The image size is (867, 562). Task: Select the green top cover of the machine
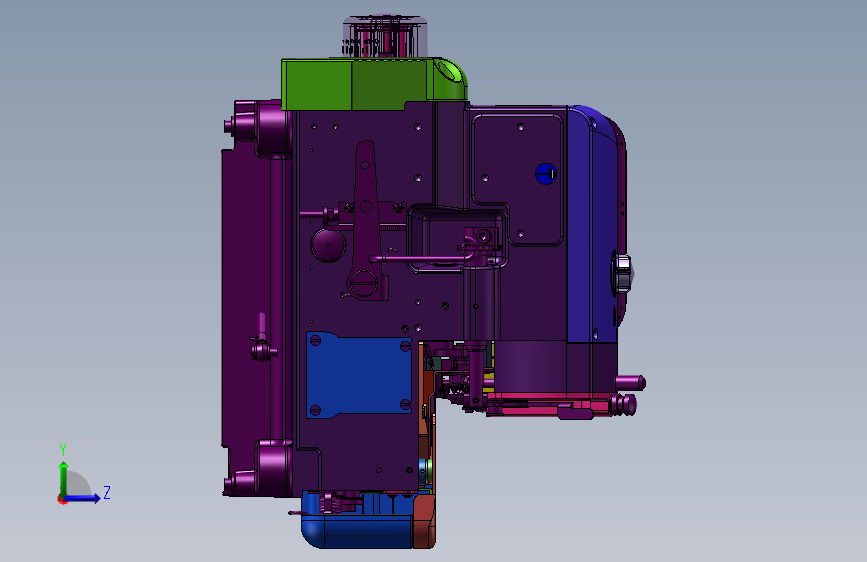374,84
